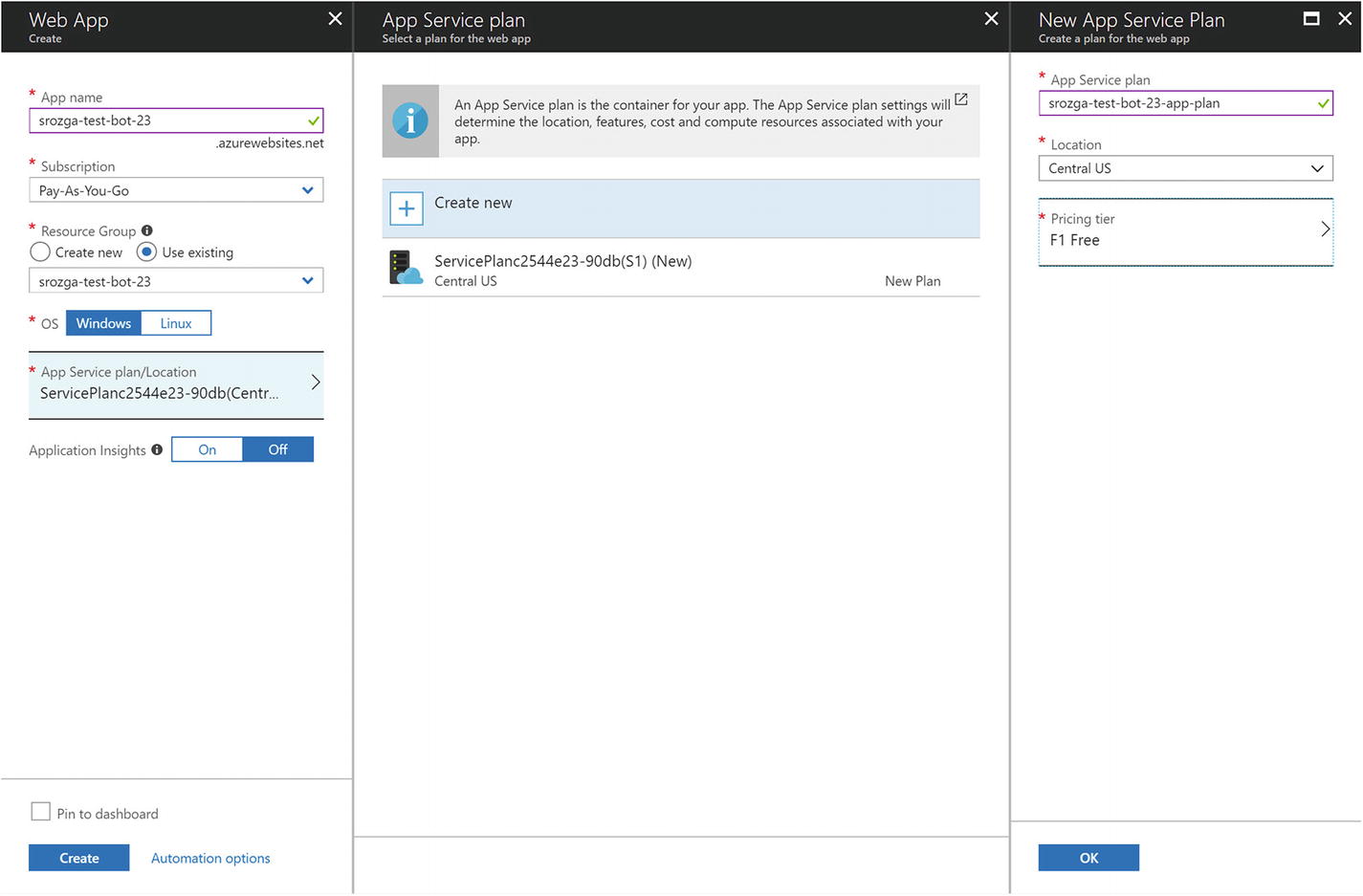This screenshot has width=1363, height=896.
Task: Select the Use existing radio button
Action: [x=146, y=252]
